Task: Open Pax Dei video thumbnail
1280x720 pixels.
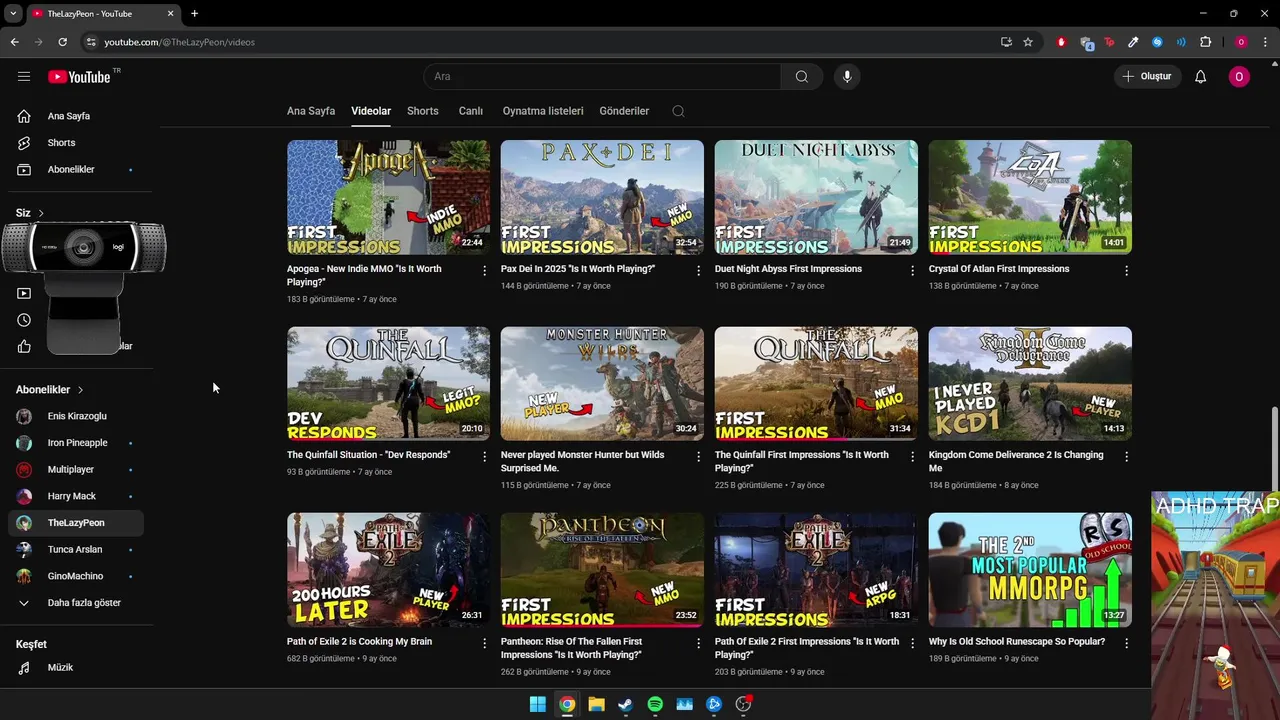Action: pyautogui.click(x=602, y=197)
